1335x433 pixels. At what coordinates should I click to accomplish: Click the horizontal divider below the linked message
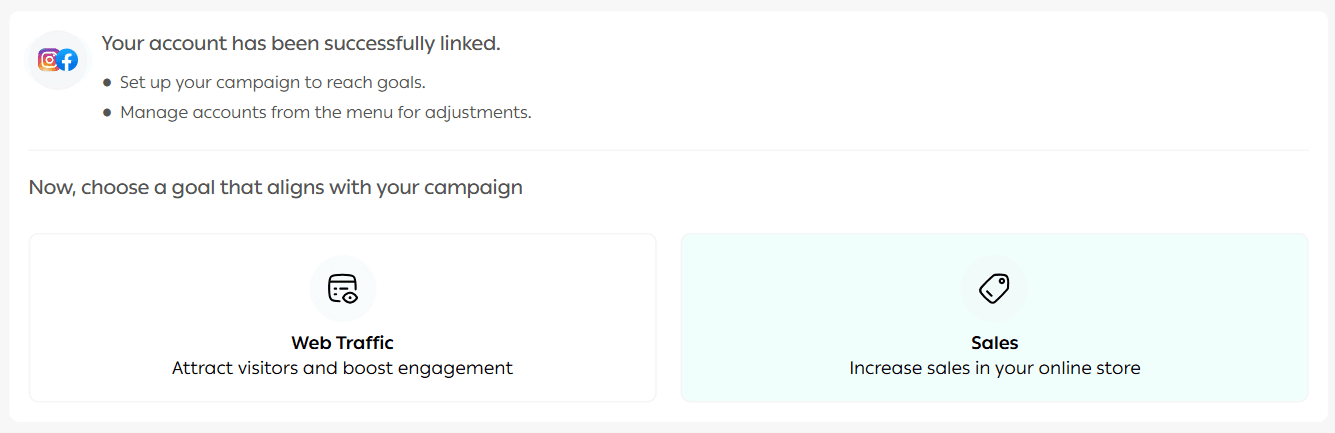pos(668,150)
